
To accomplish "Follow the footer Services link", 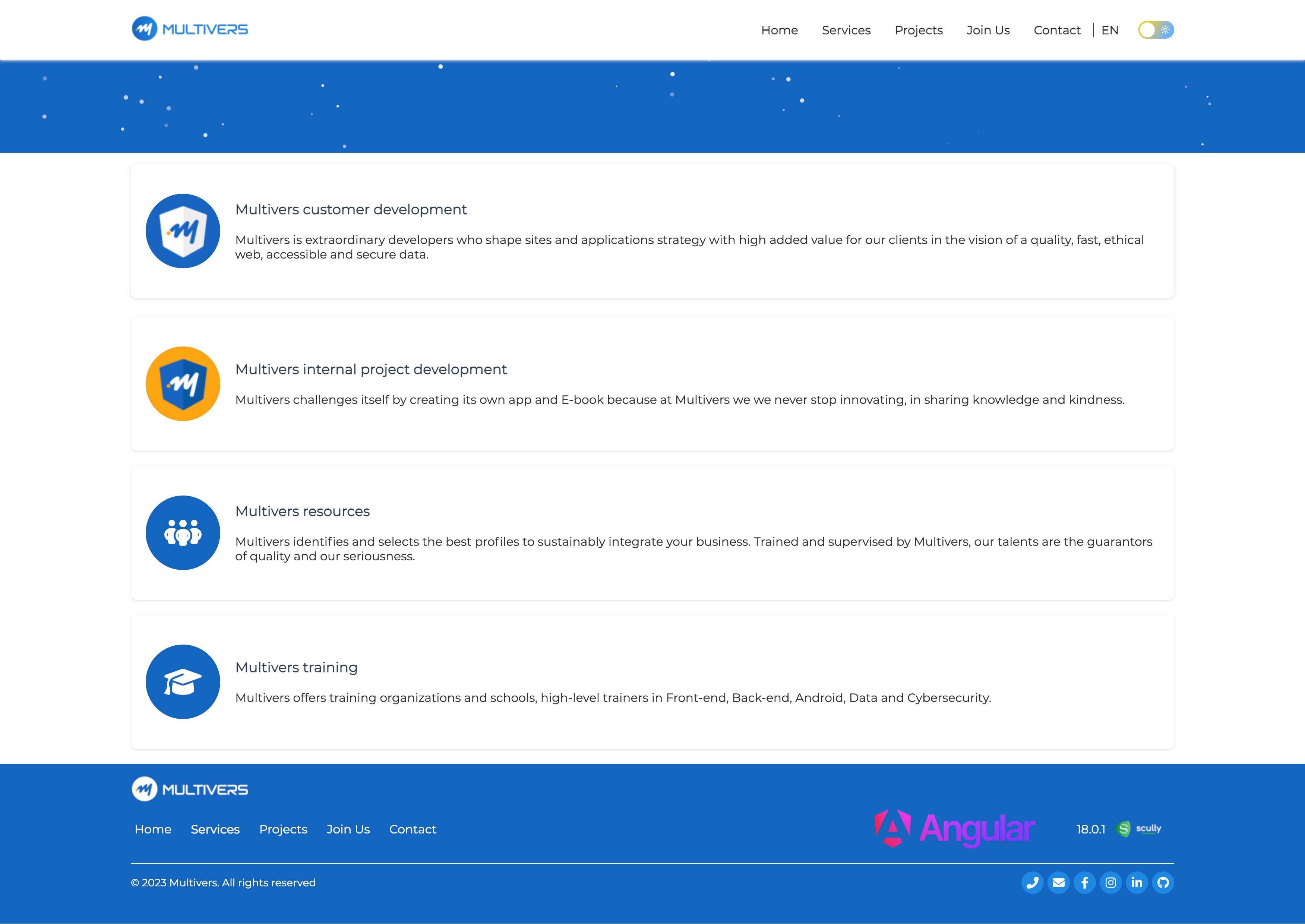I will point(215,830).
